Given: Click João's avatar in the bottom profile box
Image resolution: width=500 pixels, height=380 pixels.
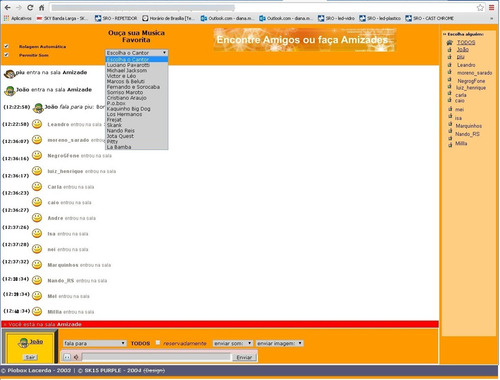Looking at the screenshot, I should 23,342.
